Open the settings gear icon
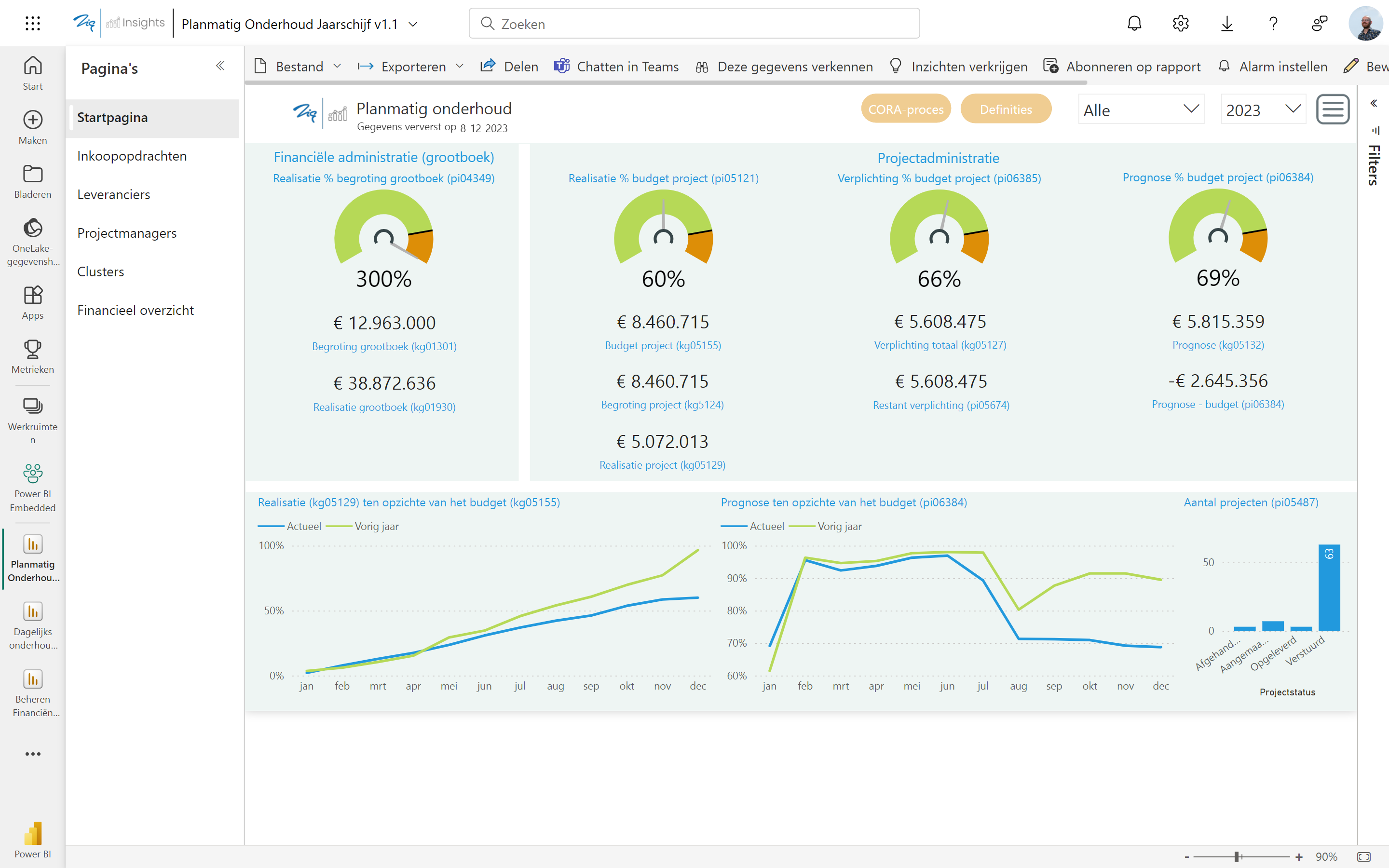Viewport: 1389px width, 868px height. (1180, 24)
